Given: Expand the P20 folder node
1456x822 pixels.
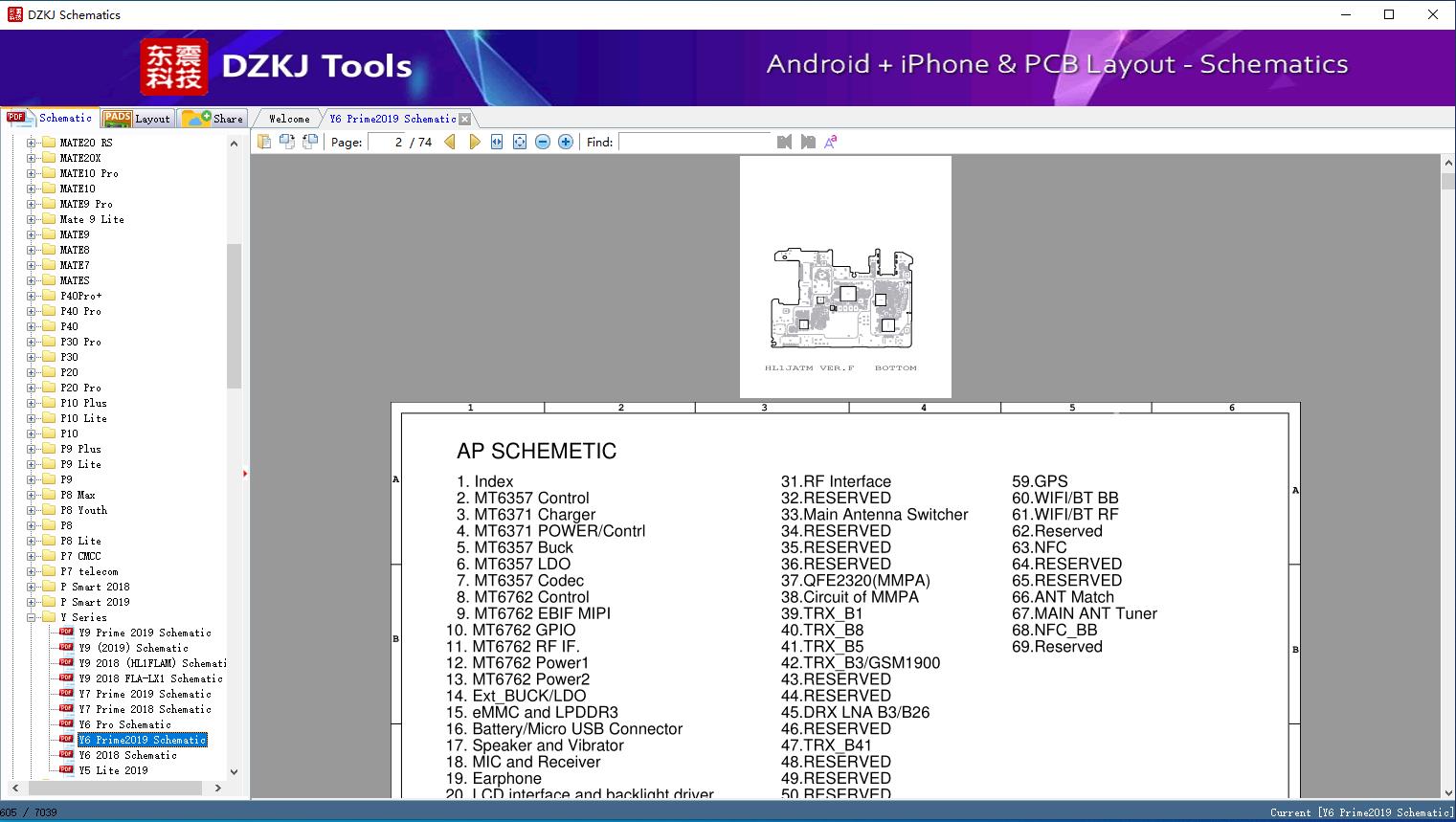Looking at the screenshot, I should tap(32, 372).
